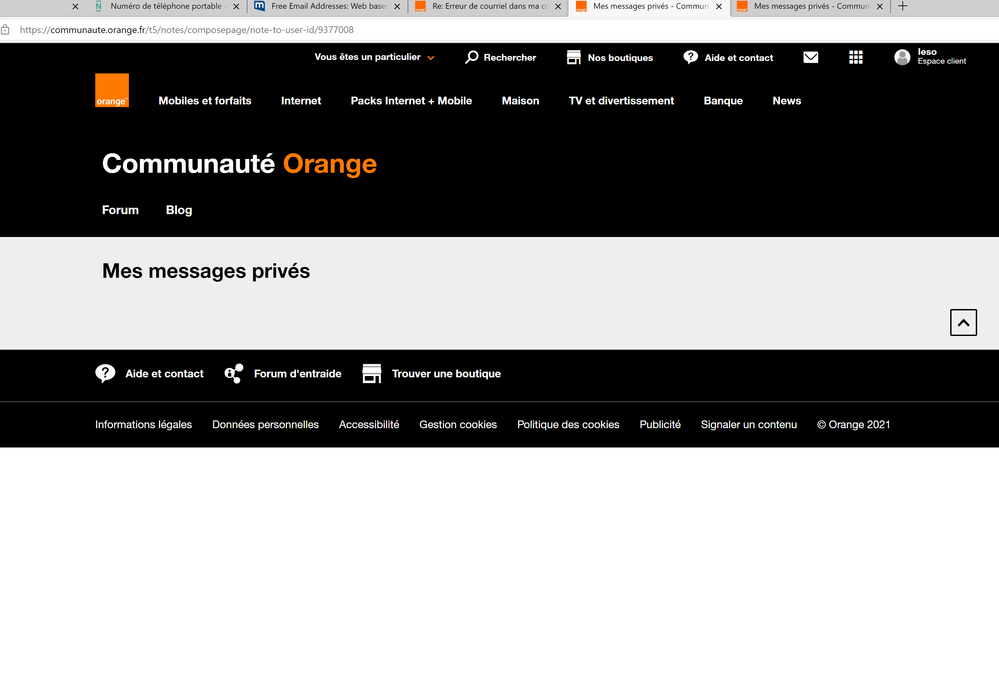Close the Re: Erreur de courriel tab

click(x=558, y=6)
